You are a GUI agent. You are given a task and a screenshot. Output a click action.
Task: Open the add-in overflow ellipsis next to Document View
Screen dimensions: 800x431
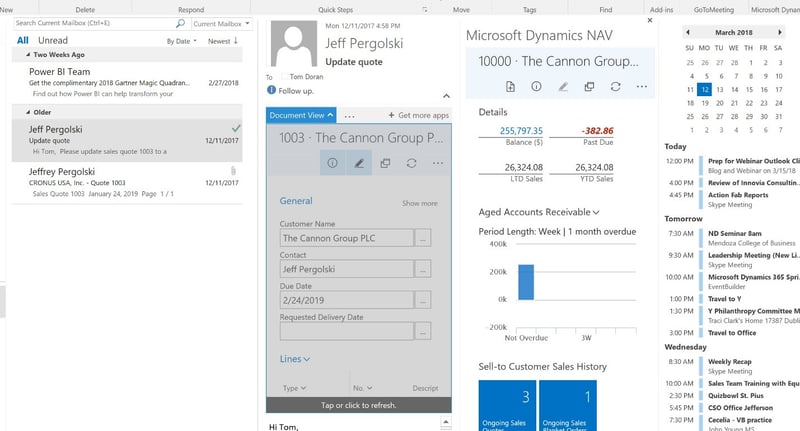349,116
